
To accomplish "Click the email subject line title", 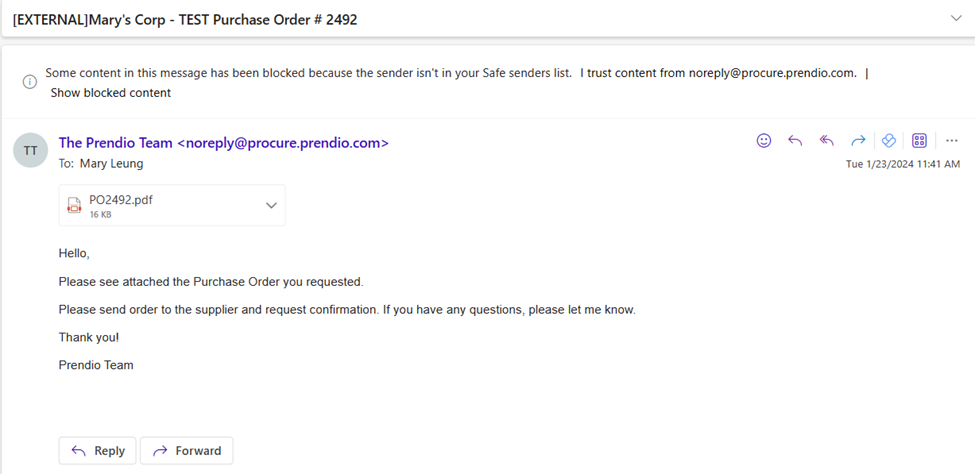I will 185,19.
